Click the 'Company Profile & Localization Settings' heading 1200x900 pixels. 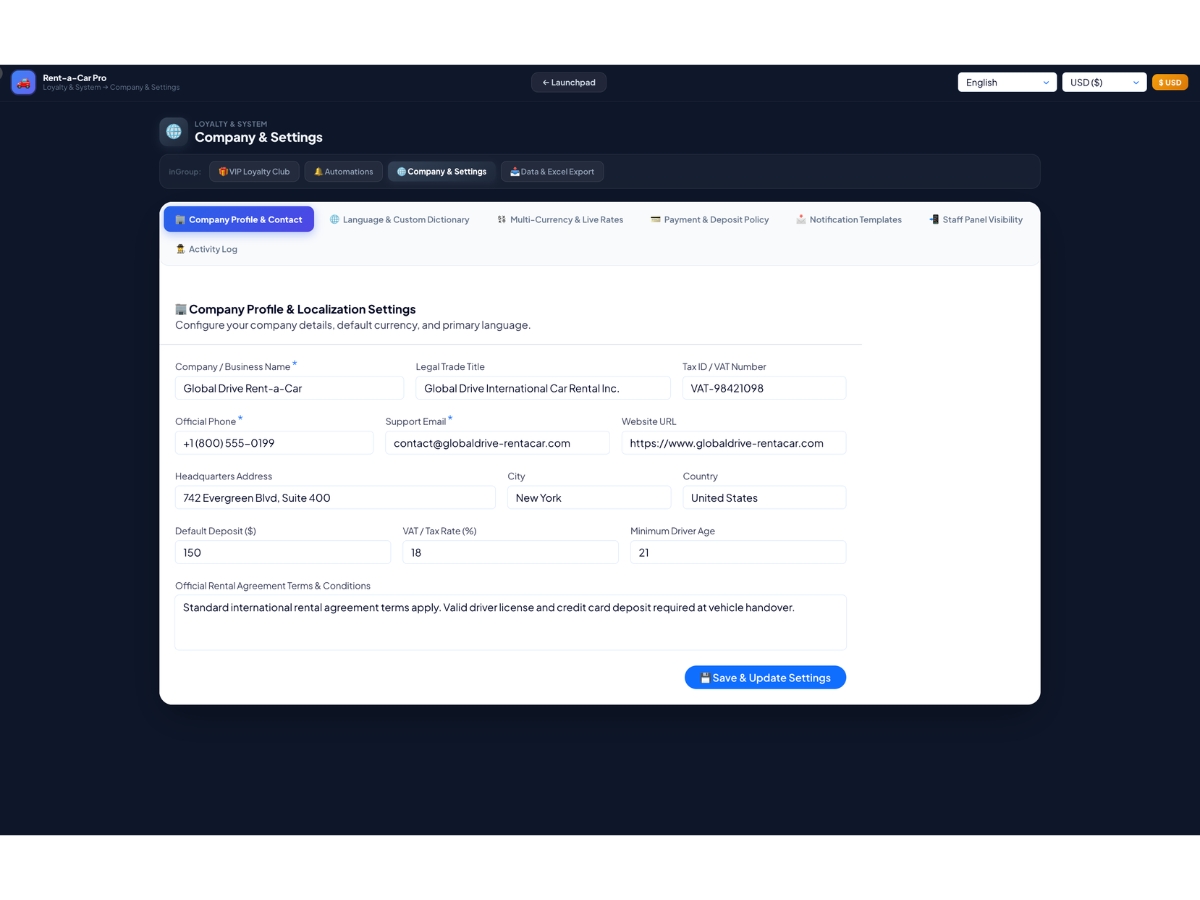(x=295, y=310)
